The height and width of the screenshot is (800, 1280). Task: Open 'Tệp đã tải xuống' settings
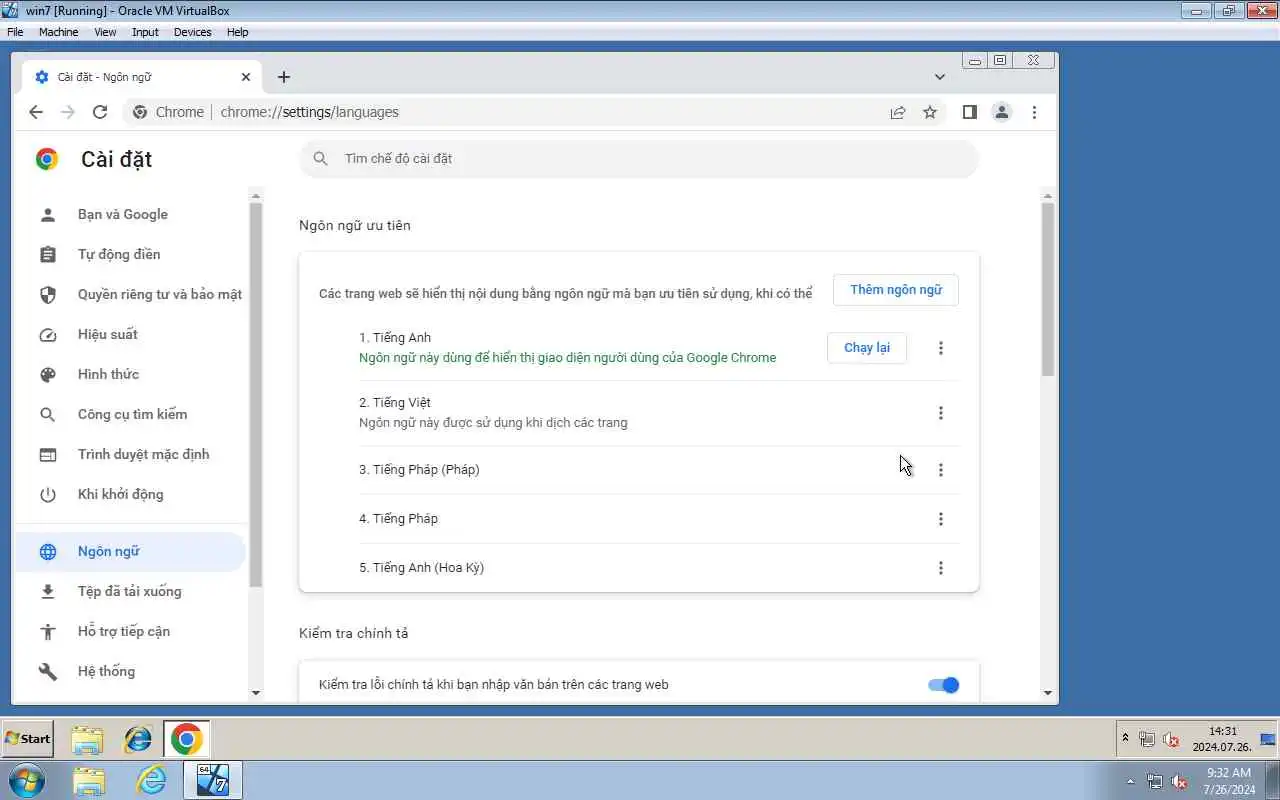click(x=130, y=591)
